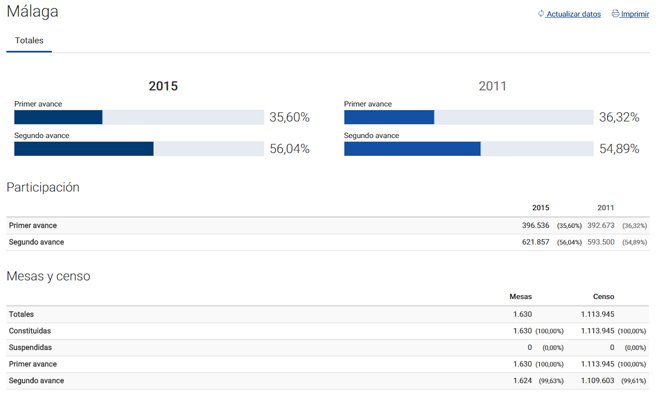This screenshot has height=397, width=660.
Task: Click the 621.857 value in Participación
Action: 535,242
